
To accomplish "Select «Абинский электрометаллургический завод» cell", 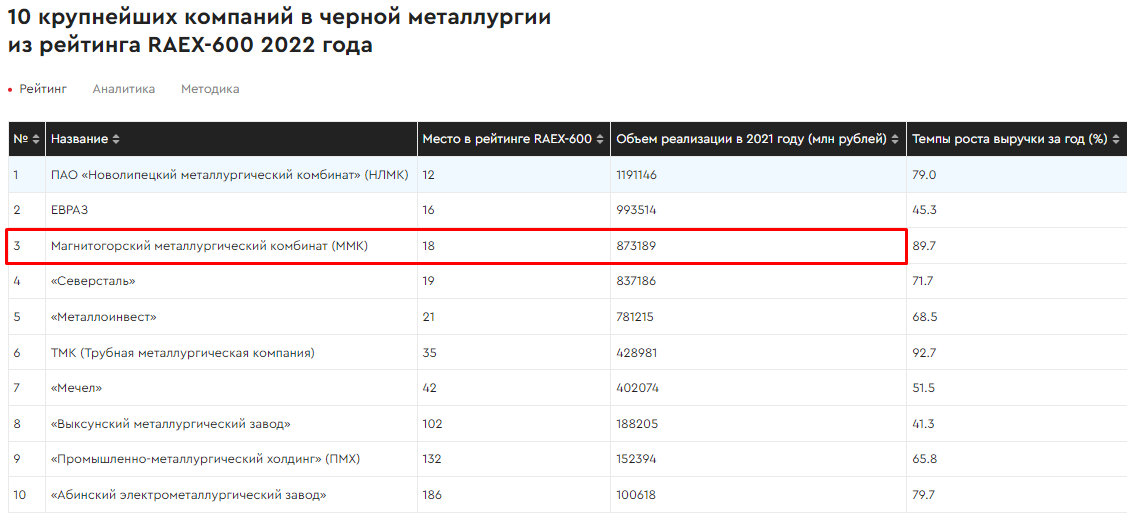I will pyautogui.click(x=231, y=495).
